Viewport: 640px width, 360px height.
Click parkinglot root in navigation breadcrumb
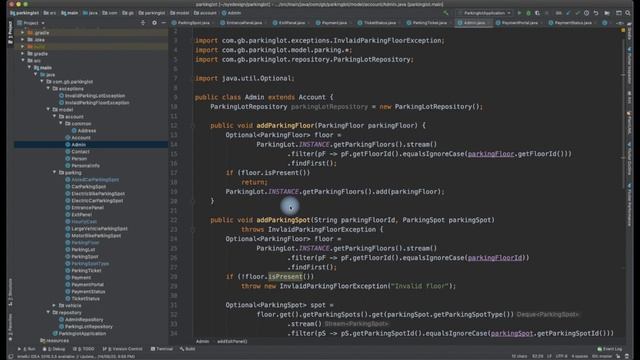24,13
